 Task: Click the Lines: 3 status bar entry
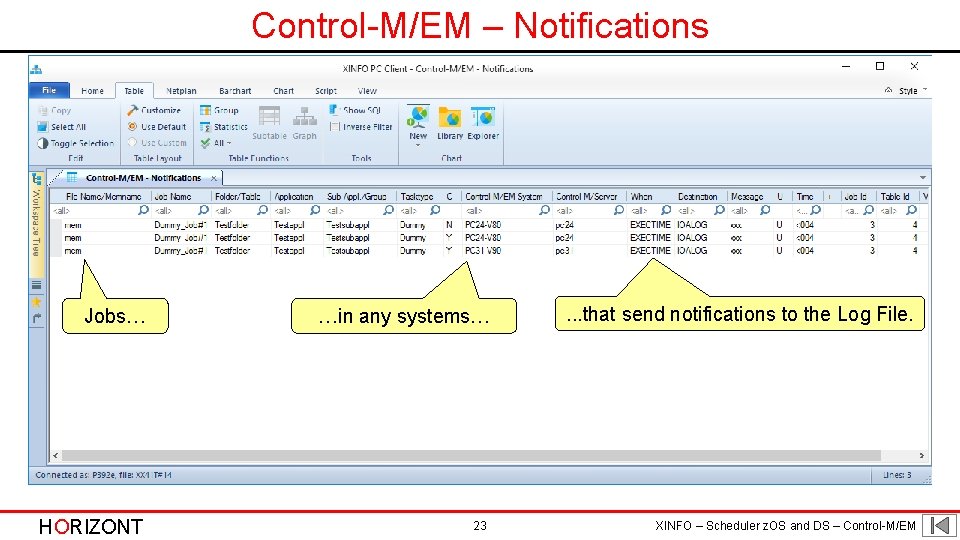click(x=897, y=475)
